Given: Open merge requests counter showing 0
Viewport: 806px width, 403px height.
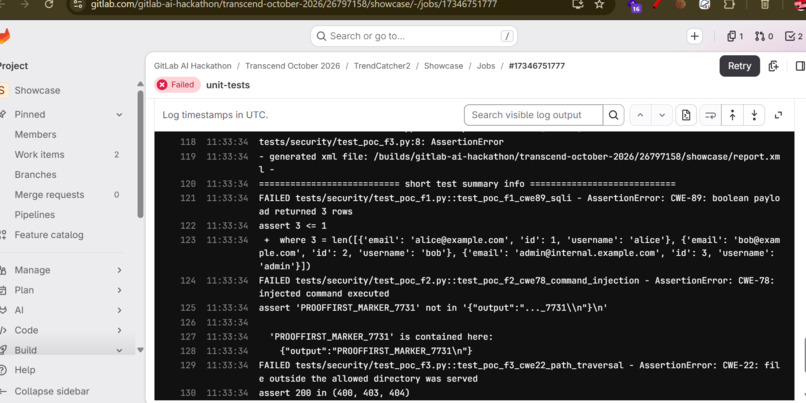Looking at the screenshot, I should pos(764,36).
